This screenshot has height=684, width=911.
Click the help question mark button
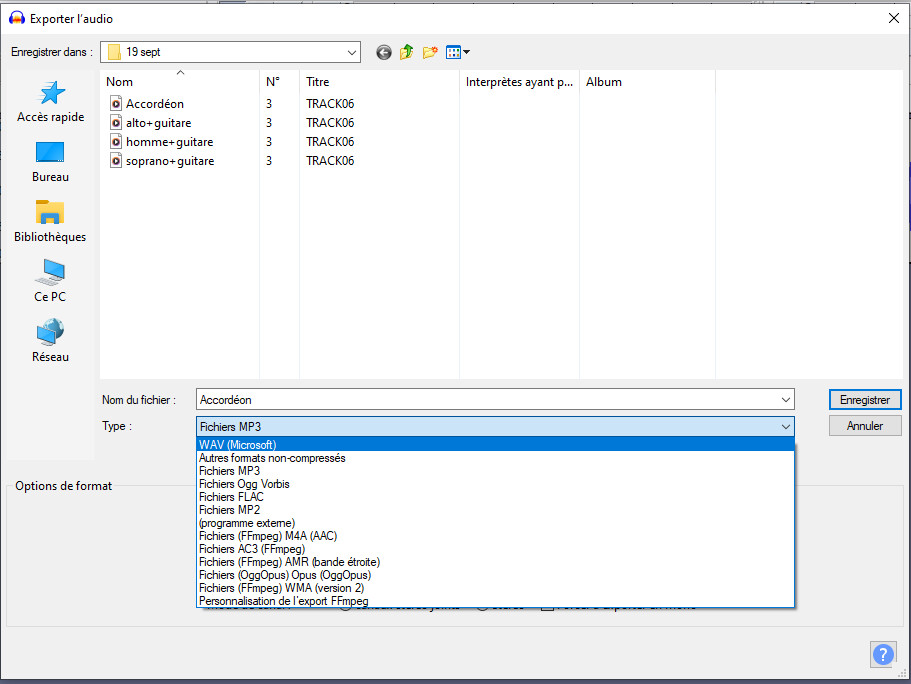[x=883, y=654]
